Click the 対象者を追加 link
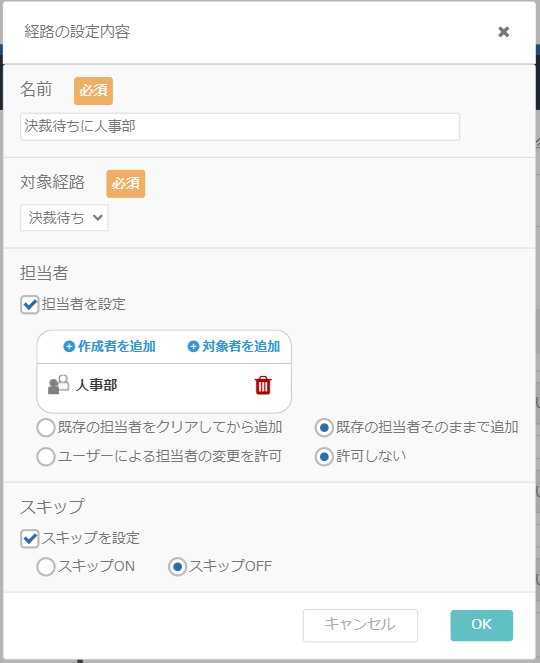Image resolution: width=540 pixels, height=663 pixels. tap(234, 346)
